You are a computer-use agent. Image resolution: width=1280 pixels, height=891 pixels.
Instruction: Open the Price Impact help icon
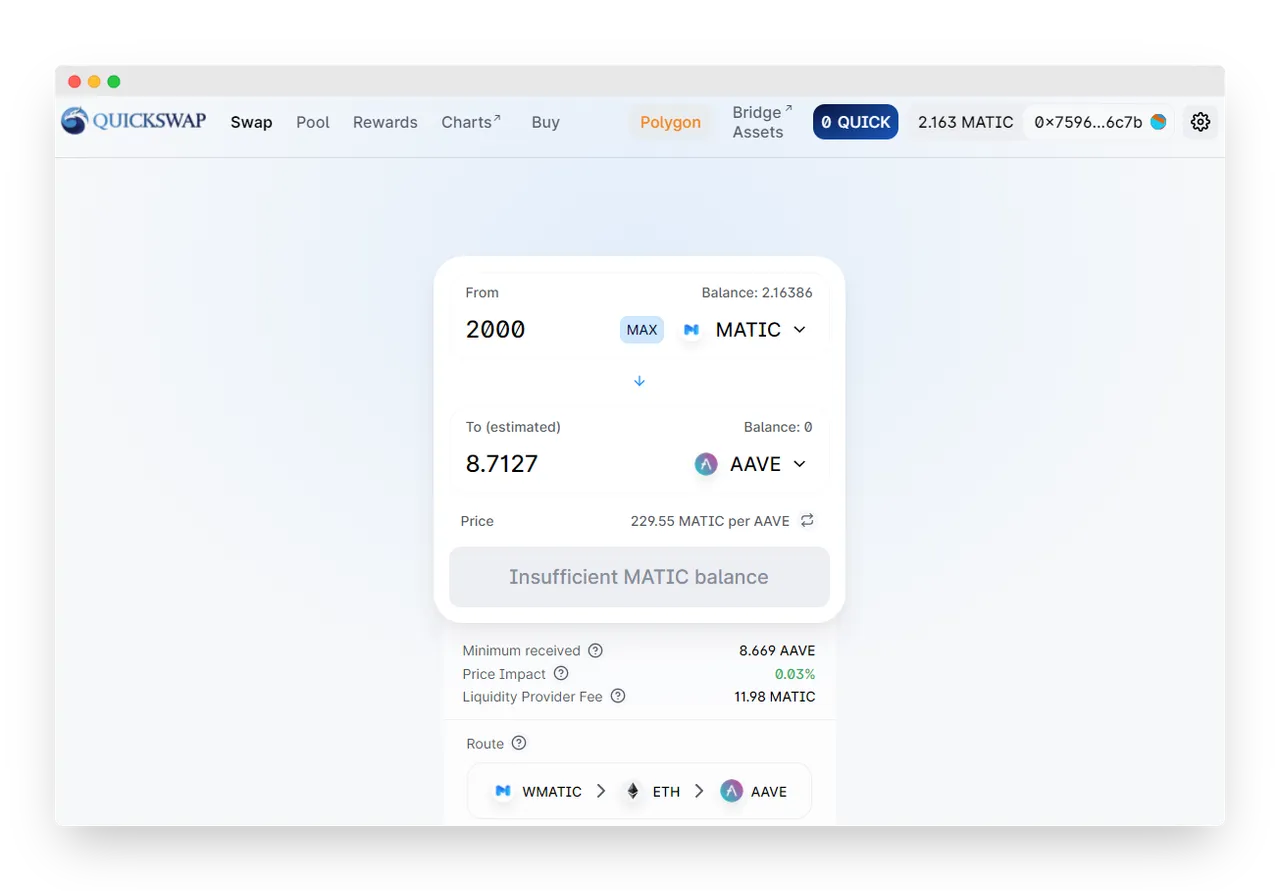pyautogui.click(x=561, y=674)
